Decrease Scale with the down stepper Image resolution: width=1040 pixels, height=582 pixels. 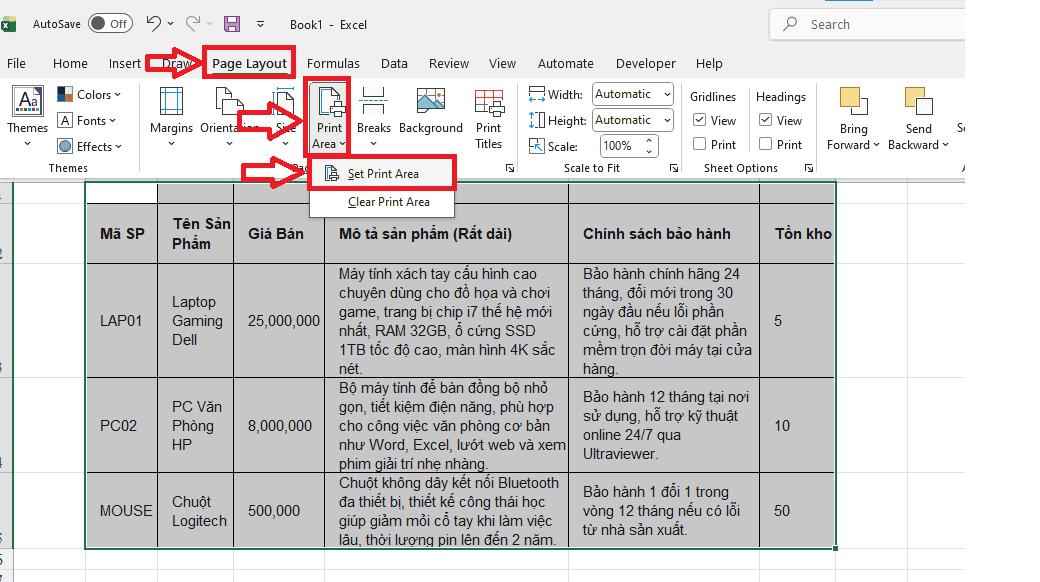click(649, 152)
